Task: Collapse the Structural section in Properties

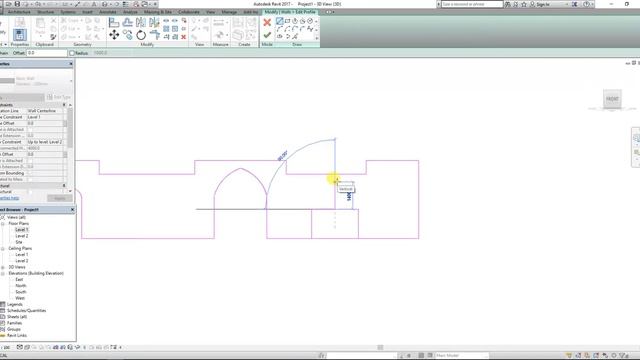Action: 64,185
